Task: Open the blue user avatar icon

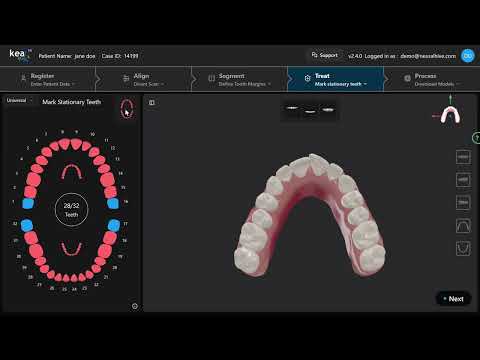Action: [467, 56]
